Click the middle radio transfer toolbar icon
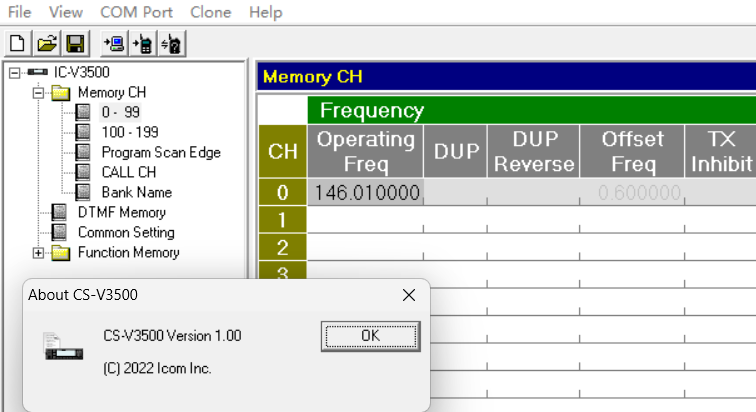The width and height of the screenshot is (756, 412). coord(142,43)
